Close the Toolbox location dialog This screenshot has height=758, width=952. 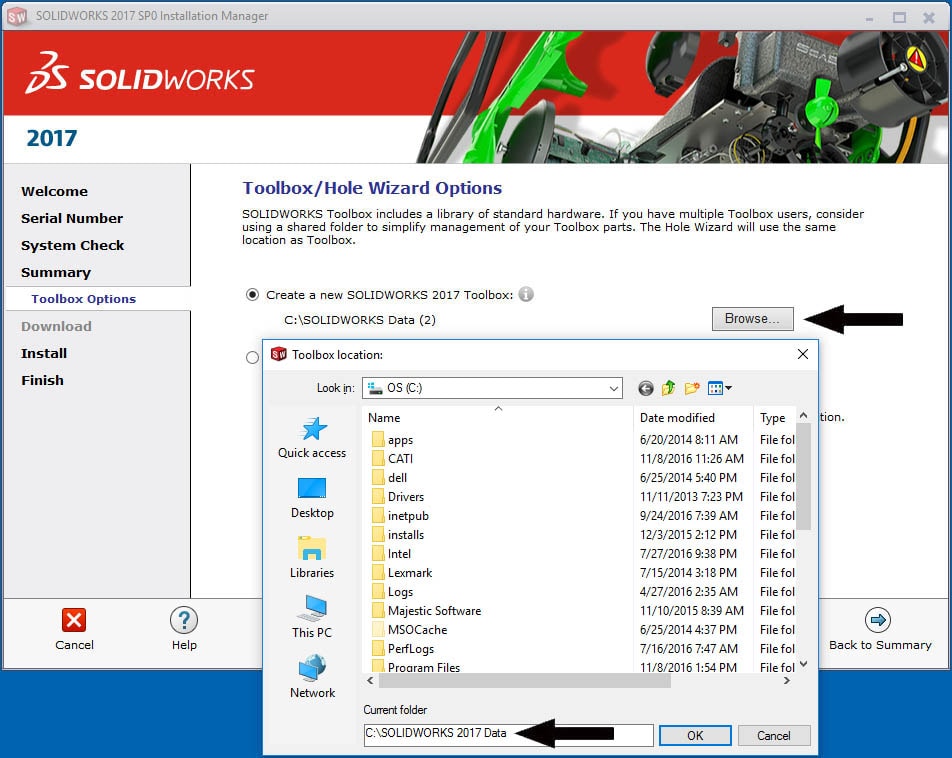tap(803, 354)
